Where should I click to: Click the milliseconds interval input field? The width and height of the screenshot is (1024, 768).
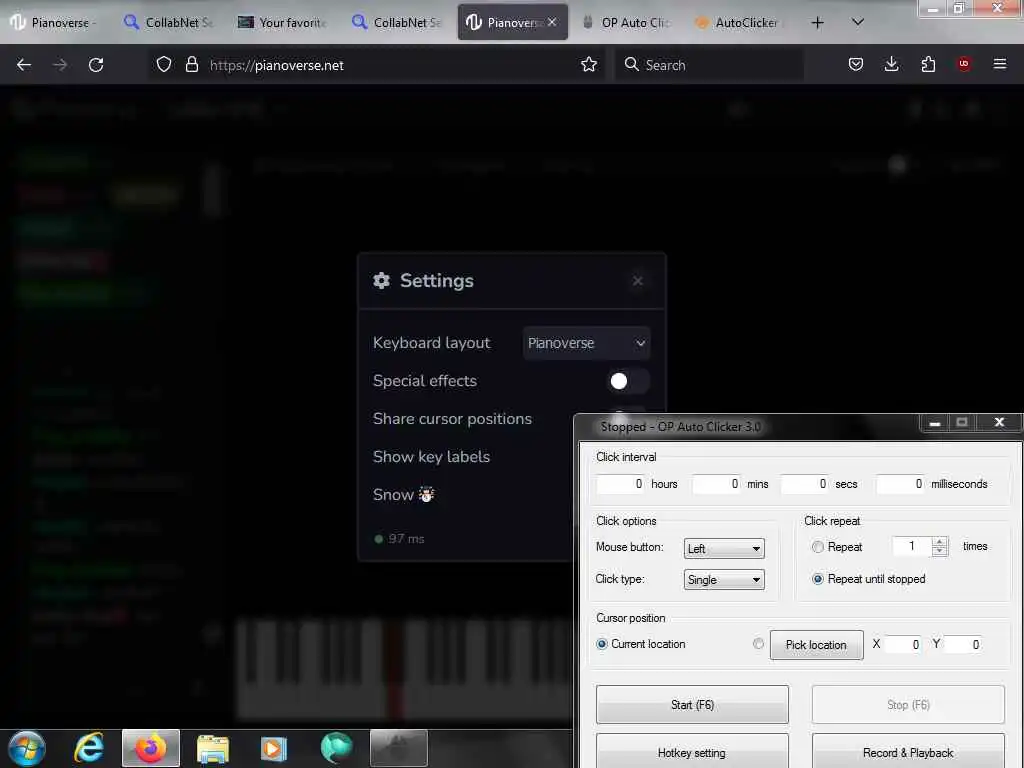coord(901,484)
